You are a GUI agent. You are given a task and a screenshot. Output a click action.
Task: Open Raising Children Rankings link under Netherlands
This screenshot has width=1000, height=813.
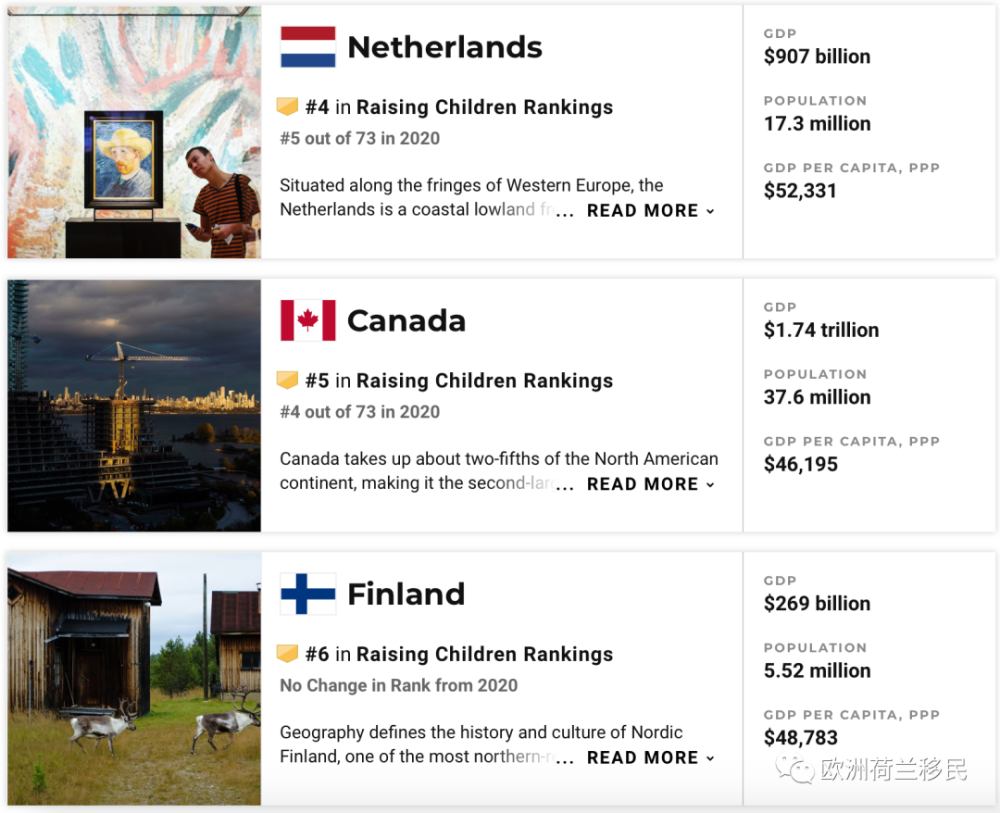484,107
